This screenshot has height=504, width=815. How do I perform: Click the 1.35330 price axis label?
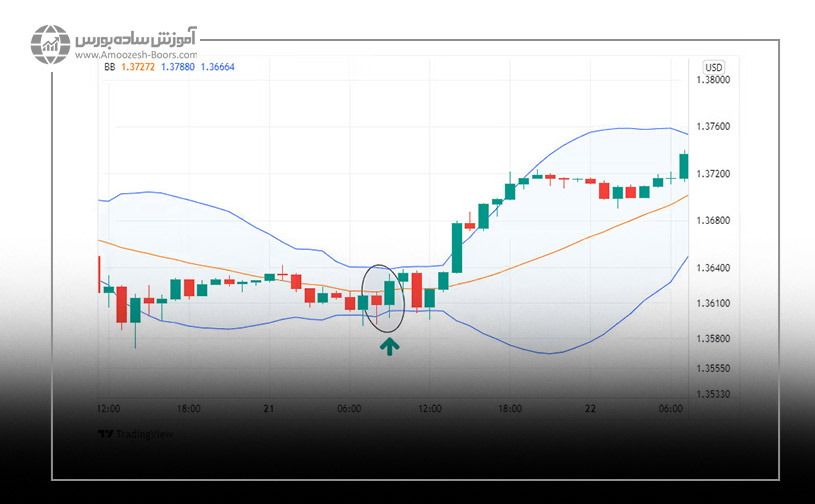click(x=711, y=394)
